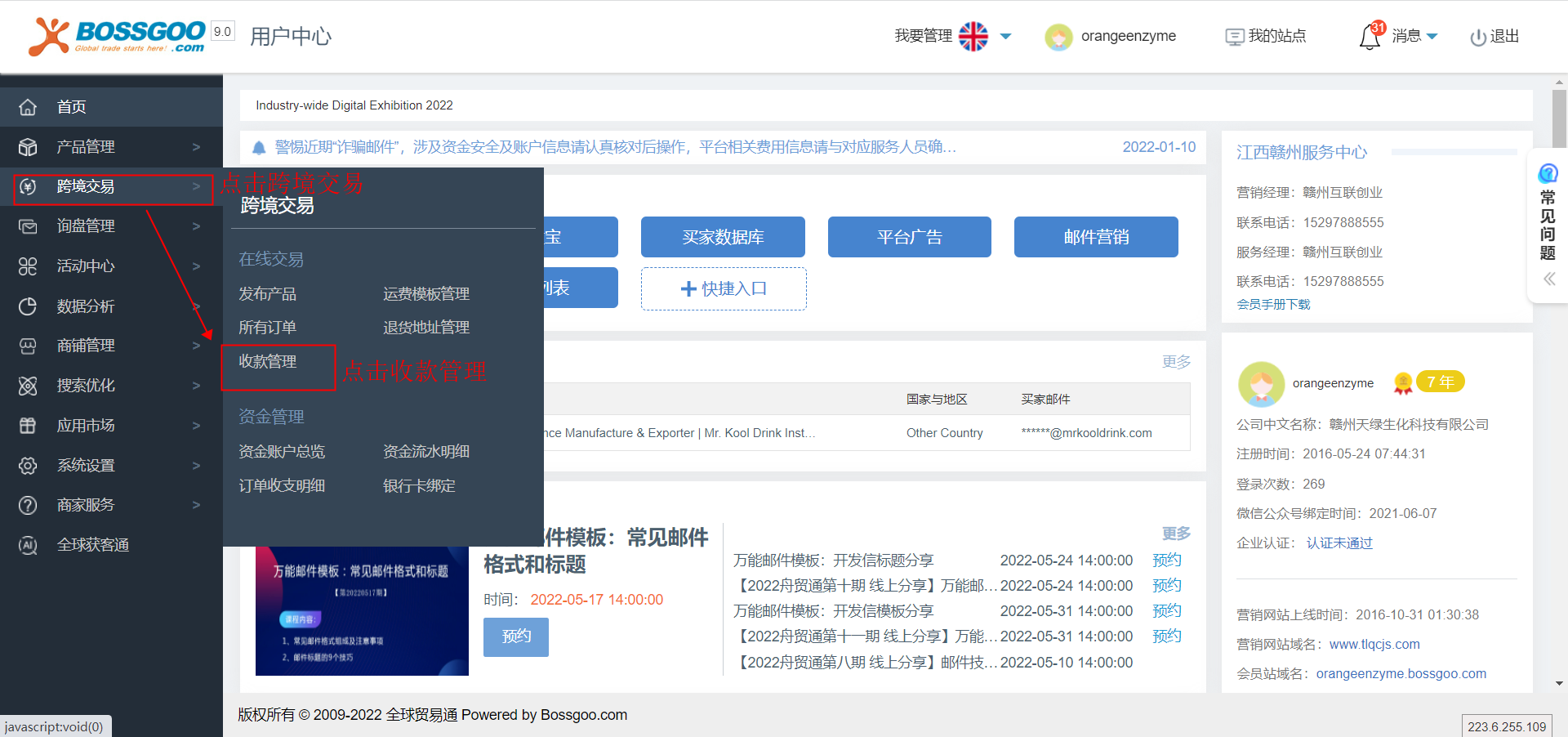Viewport: 1568px width, 737px height.
Task: Click the 跨境交易 yen icon
Action: click(28, 186)
